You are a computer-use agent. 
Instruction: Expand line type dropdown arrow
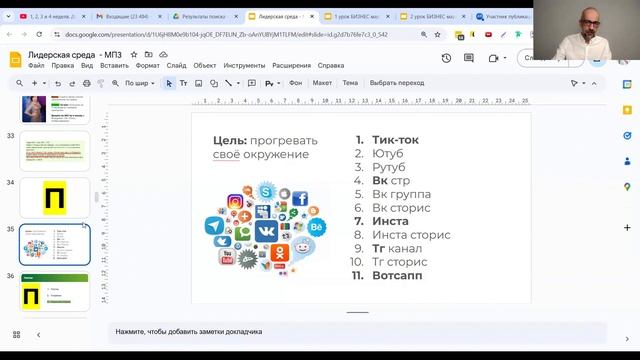click(x=238, y=83)
